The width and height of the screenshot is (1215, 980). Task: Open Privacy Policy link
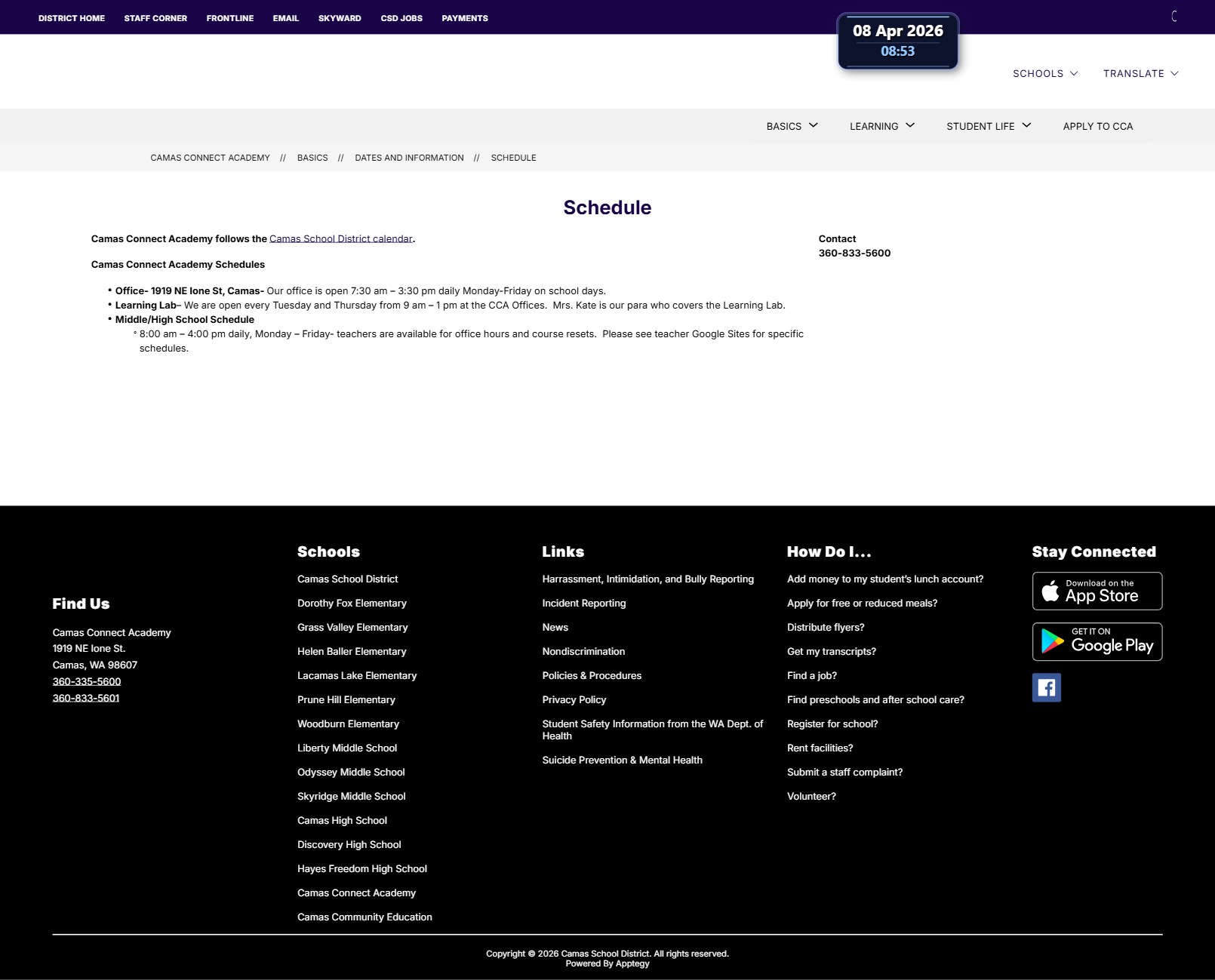574,699
